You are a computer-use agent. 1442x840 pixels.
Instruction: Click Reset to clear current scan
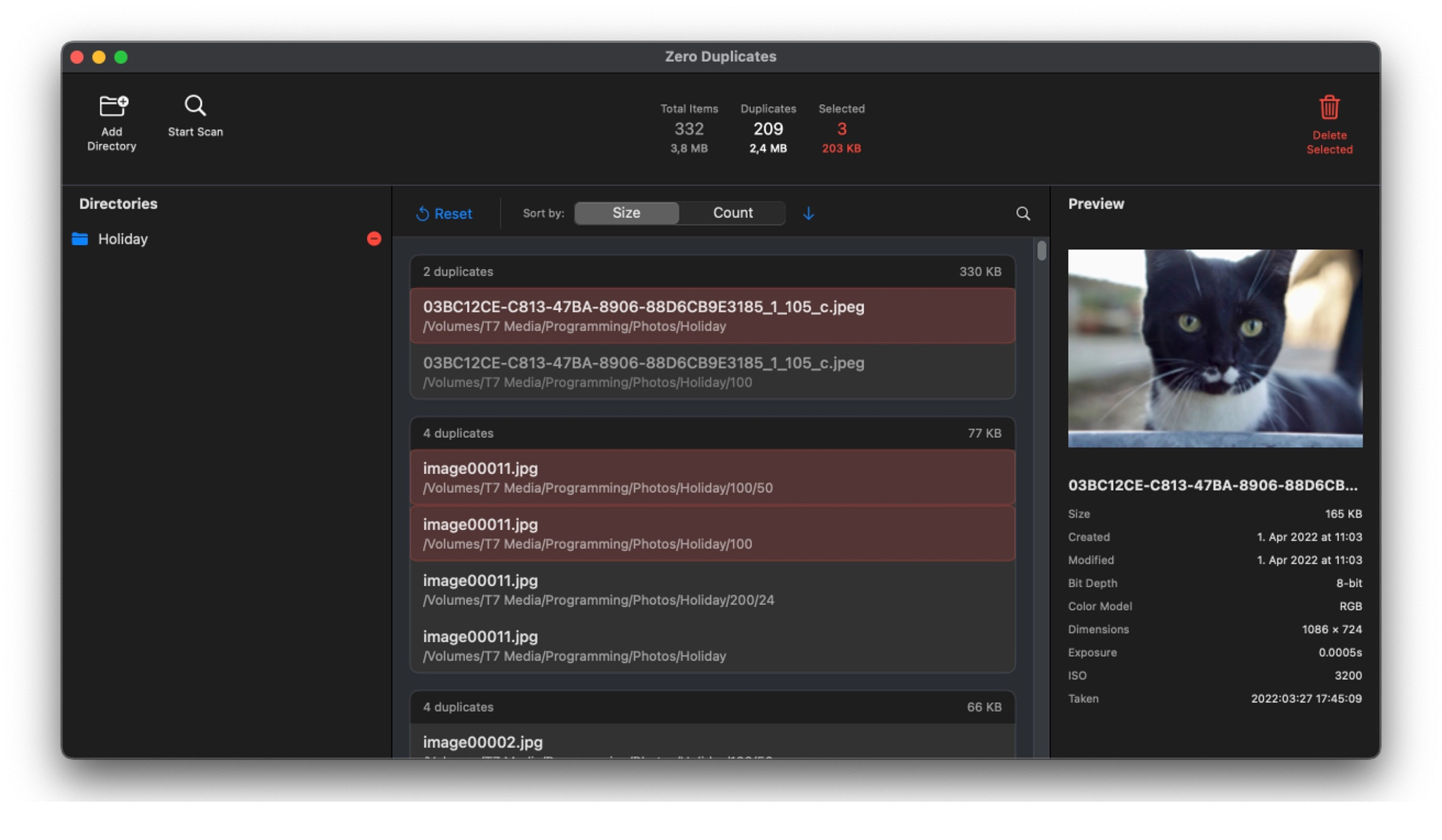click(x=444, y=213)
